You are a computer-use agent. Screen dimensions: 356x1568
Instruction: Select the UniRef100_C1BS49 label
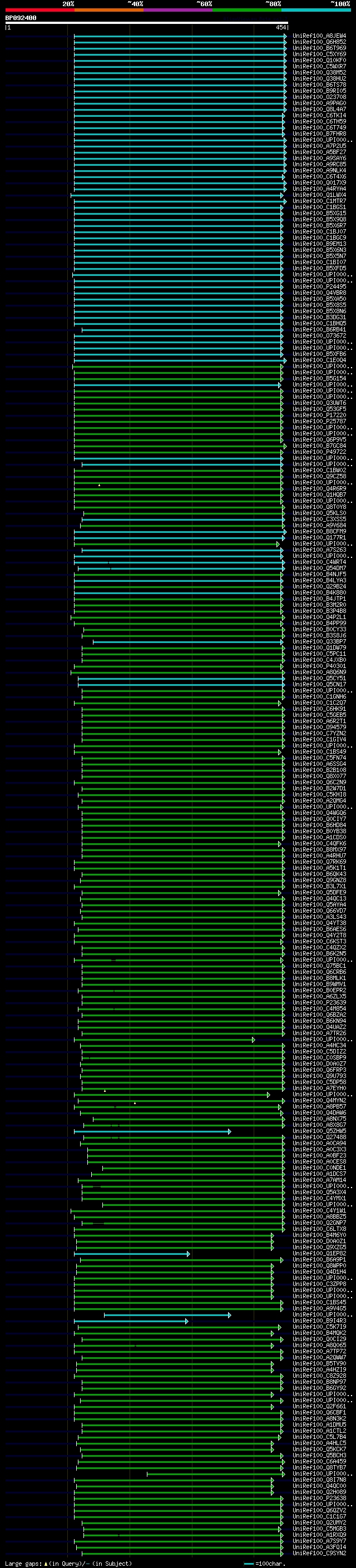pos(319,752)
